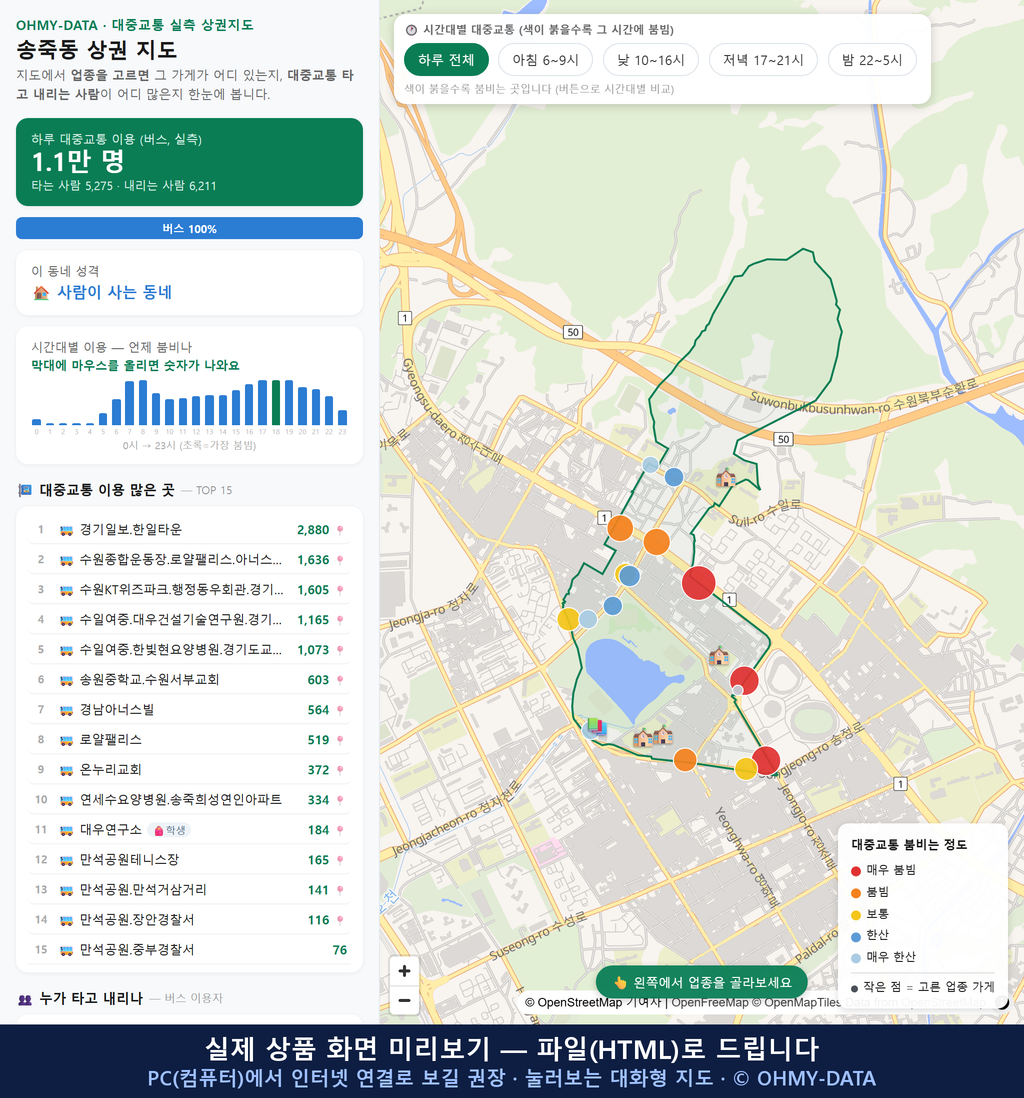Screen dimensions: 1024x1098
Task: Click the green 1.1만 명 summary card
Action: point(189,162)
